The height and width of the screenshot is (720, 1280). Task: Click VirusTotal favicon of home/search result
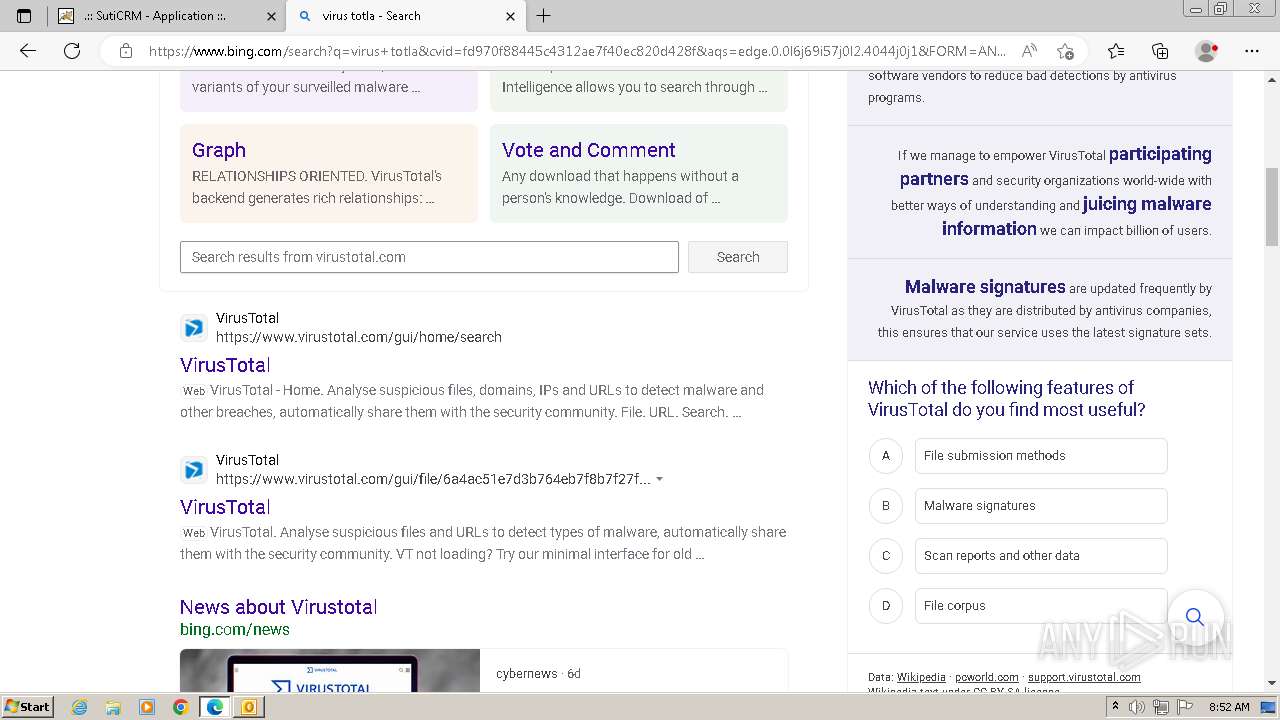pyautogui.click(x=194, y=328)
